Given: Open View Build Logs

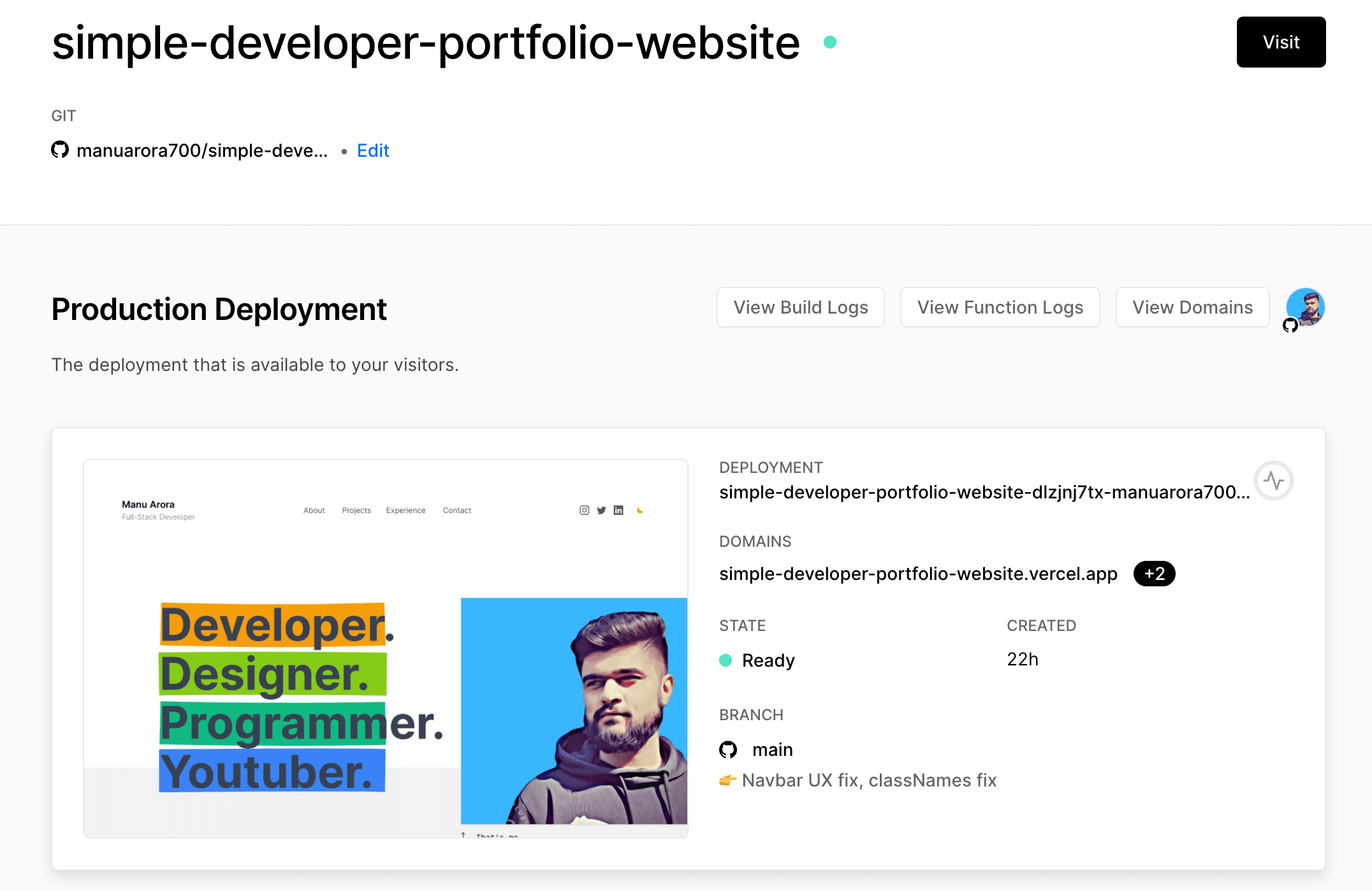Looking at the screenshot, I should pos(800,307).
